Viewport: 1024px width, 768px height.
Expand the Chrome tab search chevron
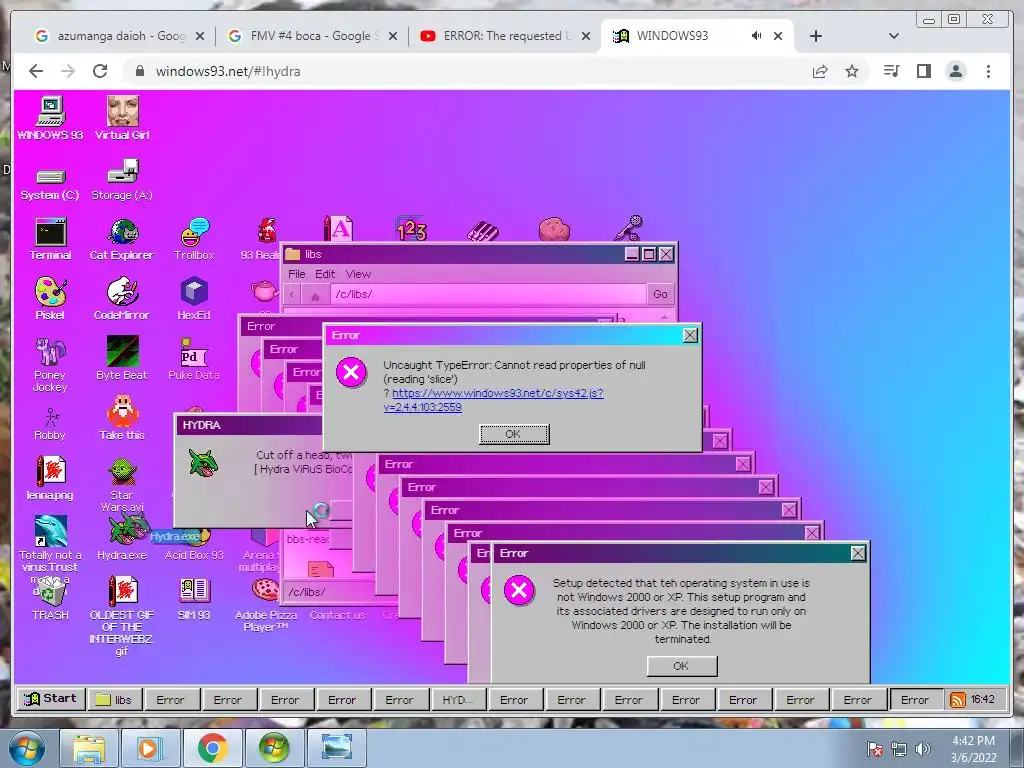point(893,36)
